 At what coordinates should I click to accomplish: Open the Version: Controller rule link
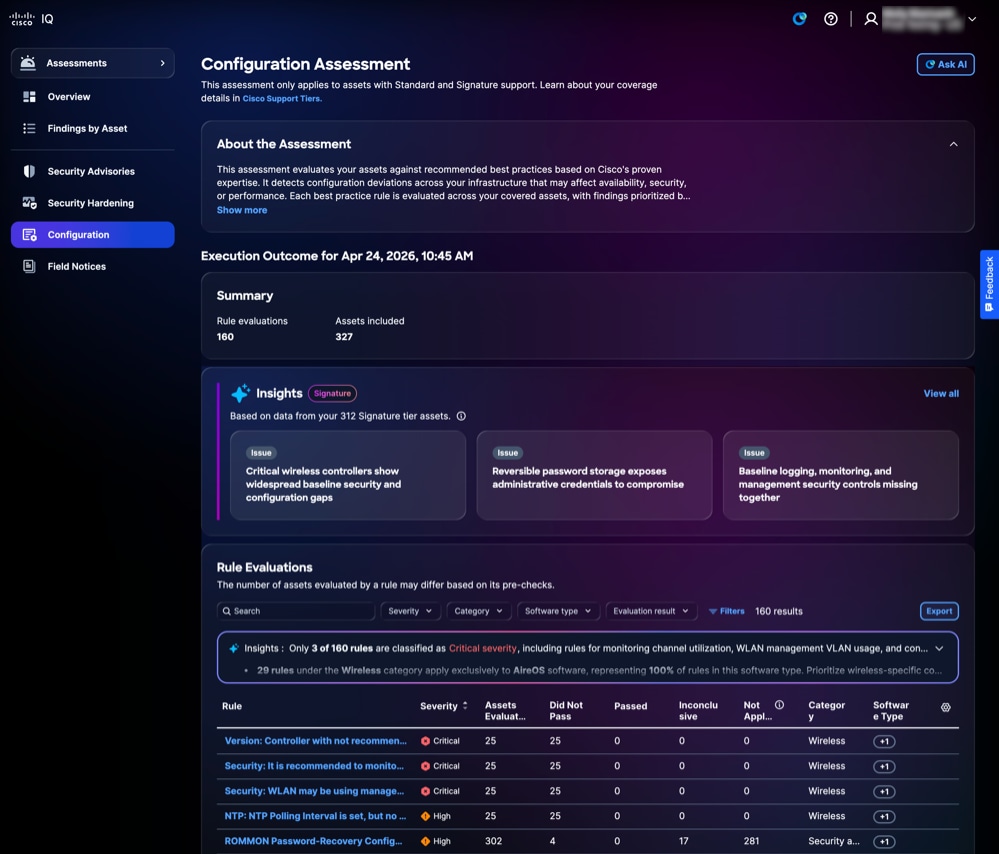coord(315,741)
